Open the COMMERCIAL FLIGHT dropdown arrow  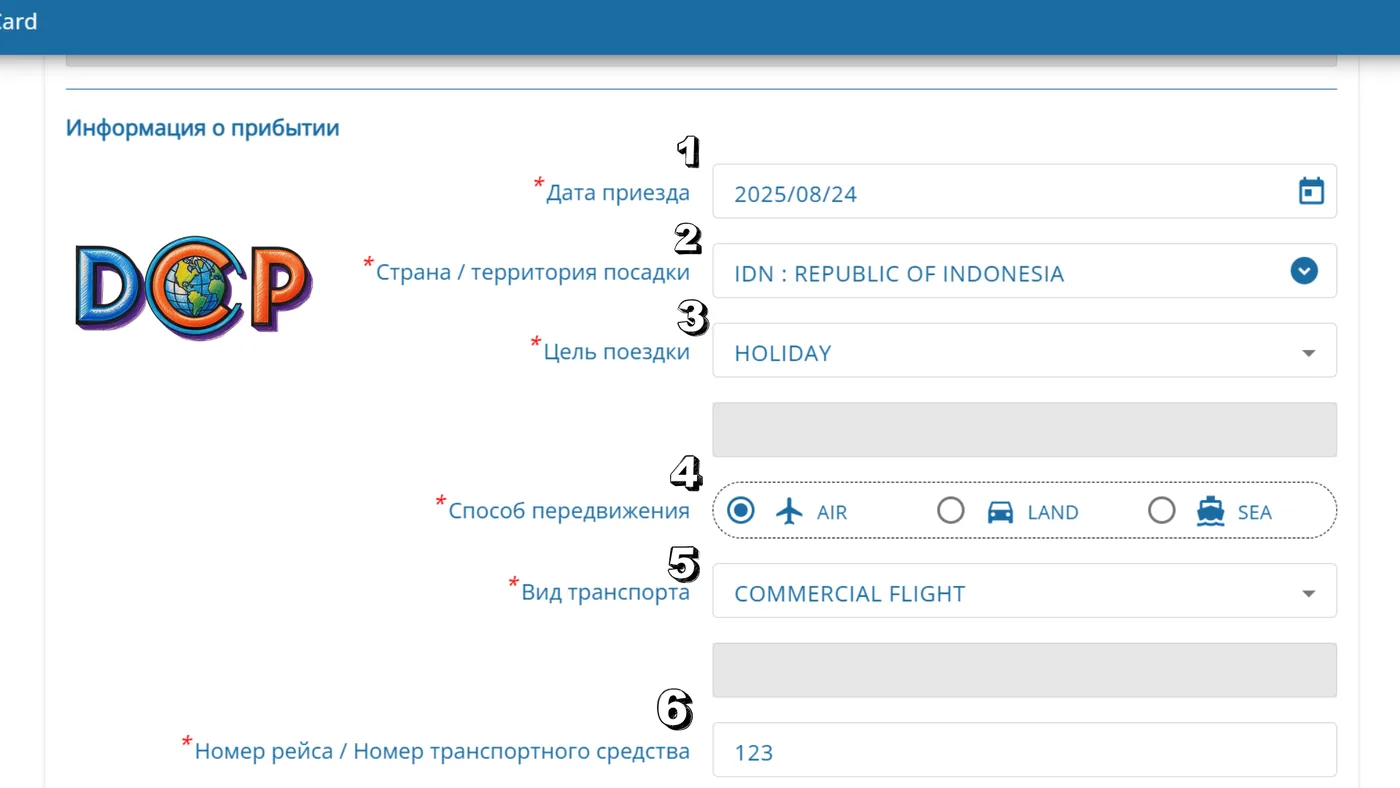point(1309,594)
